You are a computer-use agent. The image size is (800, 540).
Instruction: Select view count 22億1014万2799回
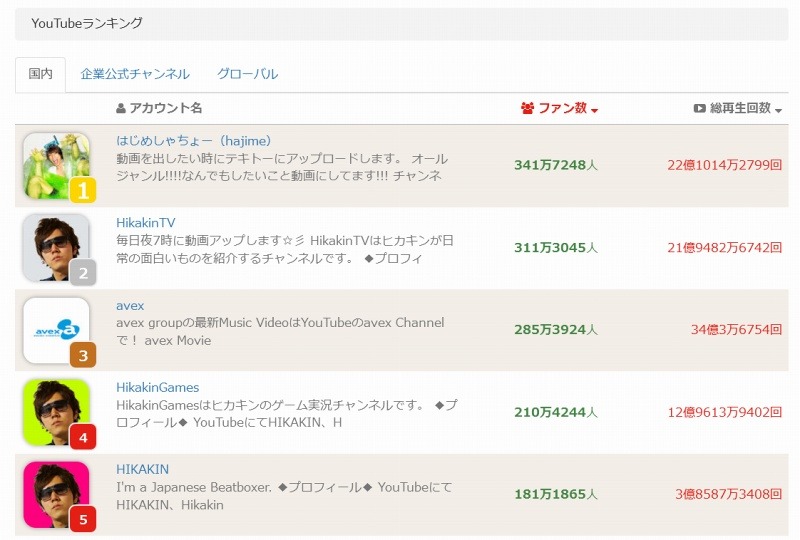[x=724, y=165]
